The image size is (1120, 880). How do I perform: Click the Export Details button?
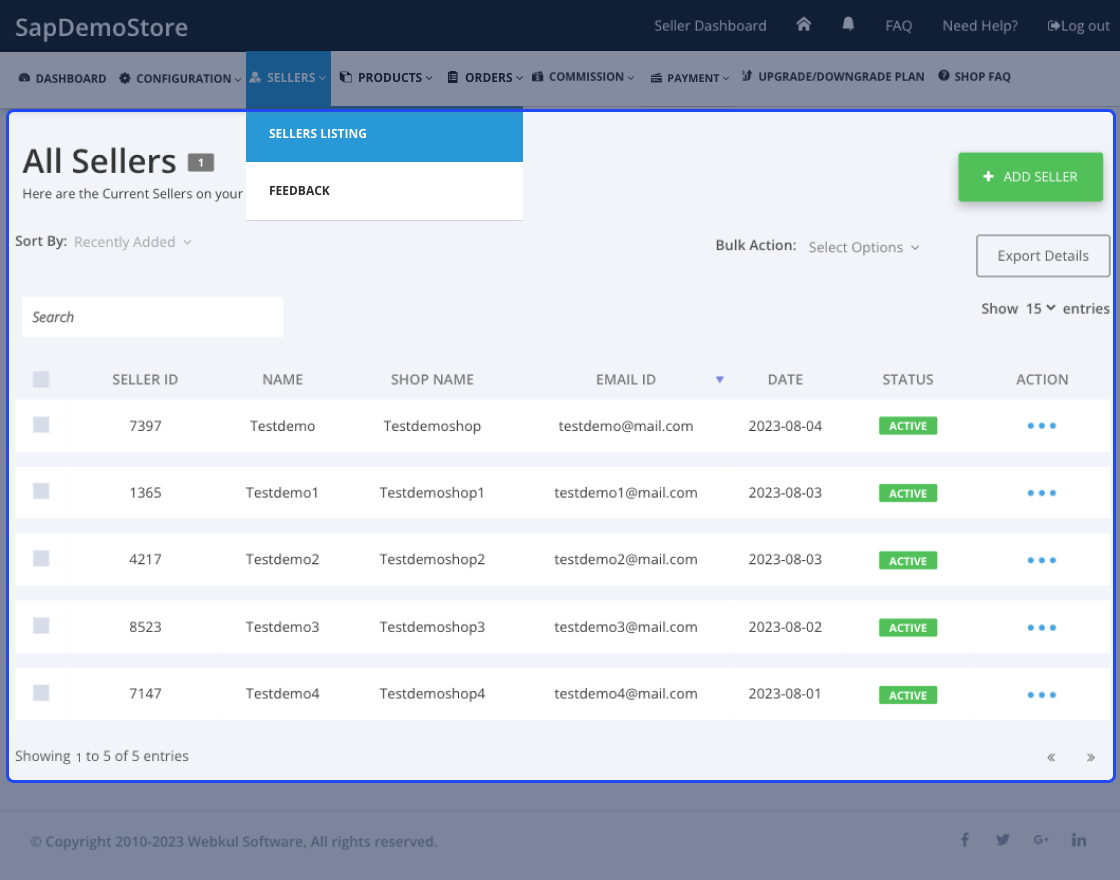1043,256
